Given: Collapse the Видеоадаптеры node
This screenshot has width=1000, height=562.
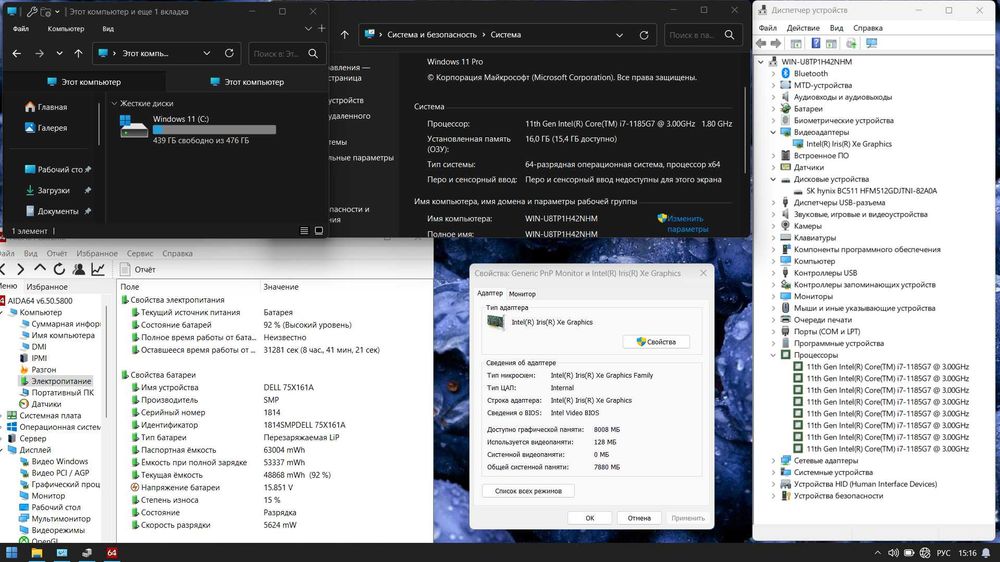Looking at the screenshot, I should (773, 133).
